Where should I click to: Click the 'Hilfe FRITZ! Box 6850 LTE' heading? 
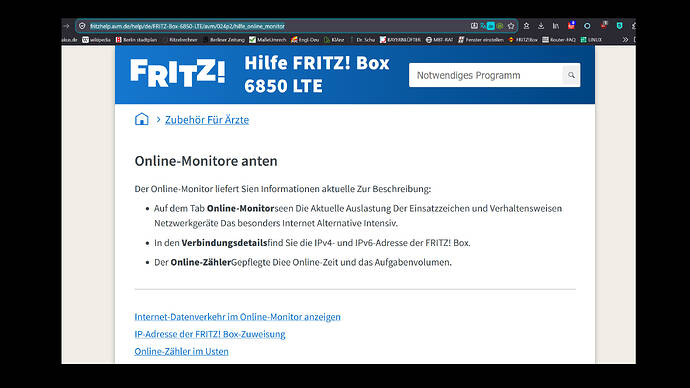click(317, 74)
